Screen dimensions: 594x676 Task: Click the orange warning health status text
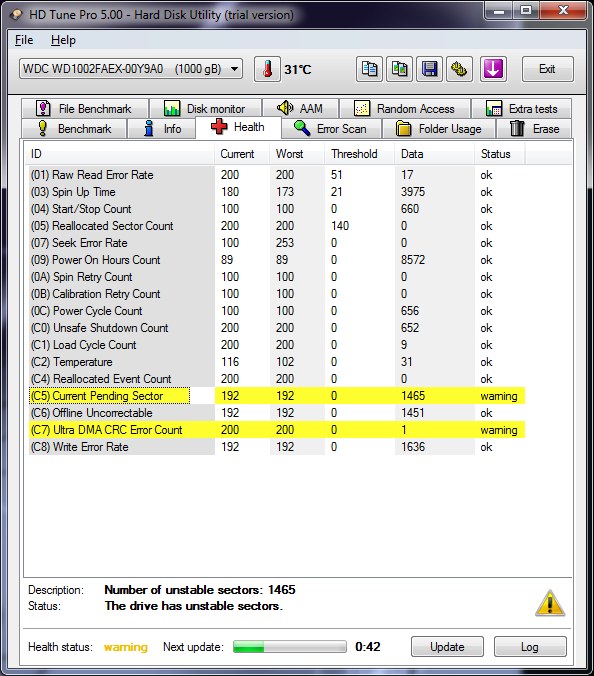pyautogui.click(x=126, y=647)
